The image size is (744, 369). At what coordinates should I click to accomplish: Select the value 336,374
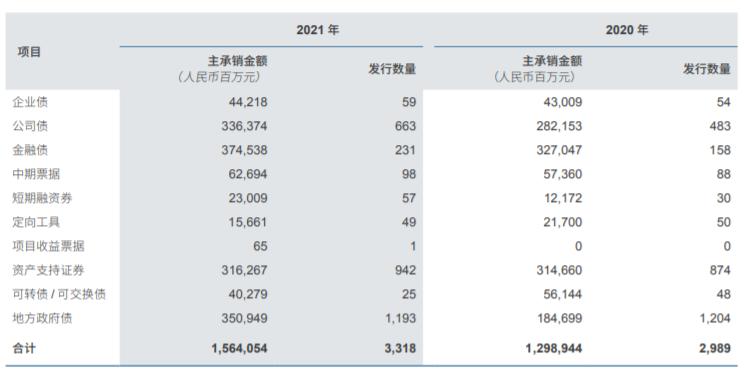point(244,126)
